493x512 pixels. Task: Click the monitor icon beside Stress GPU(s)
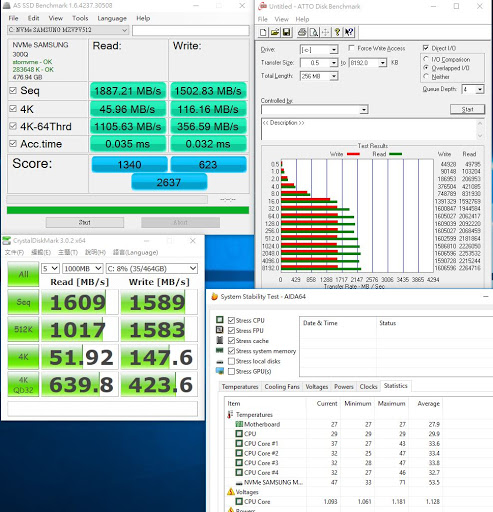point(220,371)
